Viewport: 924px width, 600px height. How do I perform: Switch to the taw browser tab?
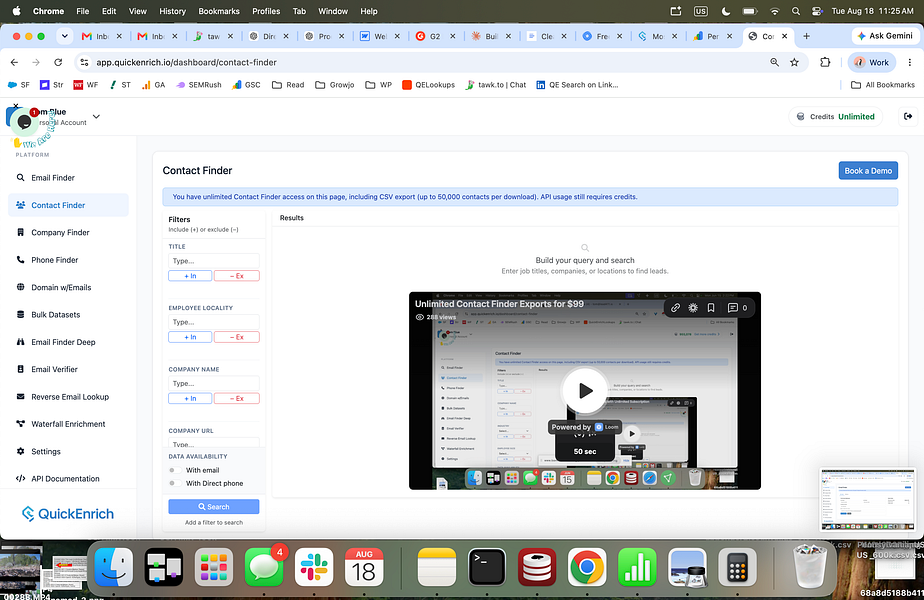point(213,36)
